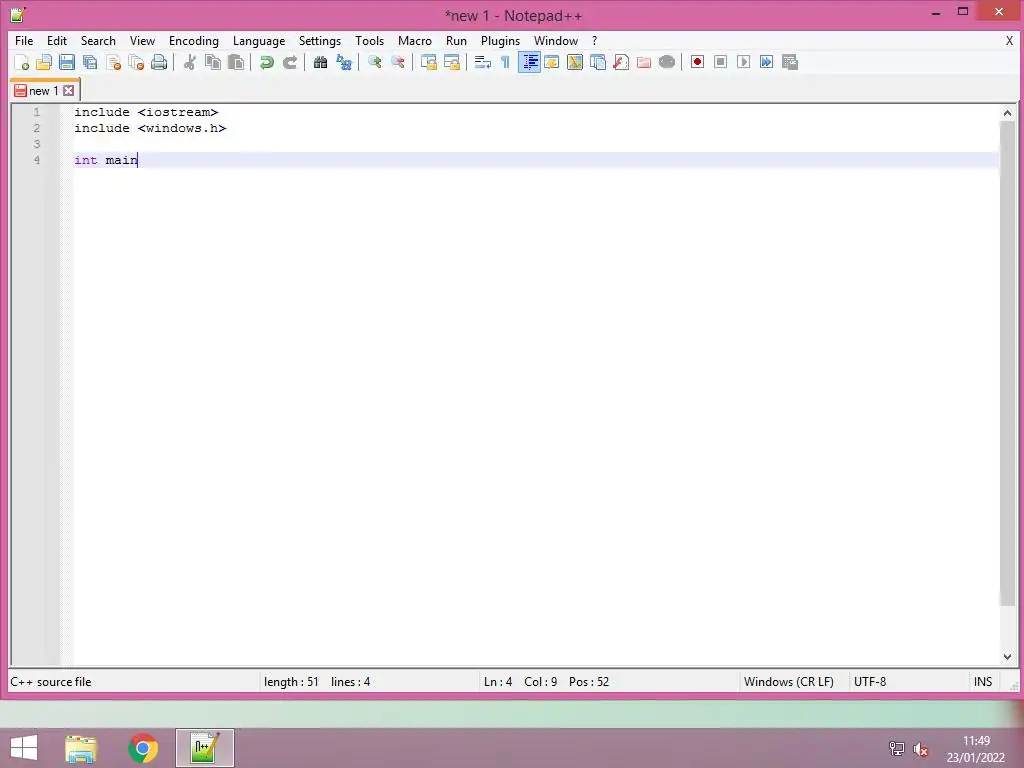Open the Language menu
The width and height of the screenshot is (1024, 768).
(x=259, y=40)
